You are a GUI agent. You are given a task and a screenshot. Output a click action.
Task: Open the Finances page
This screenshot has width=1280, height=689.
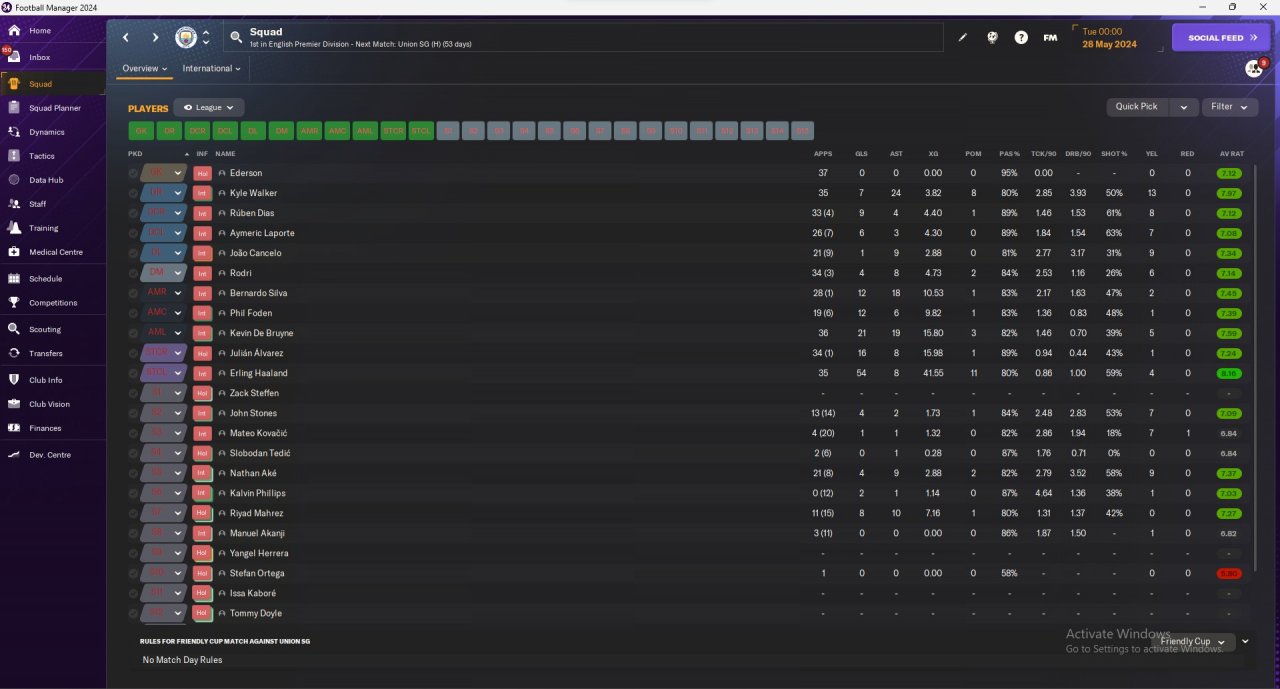[45, 428]
